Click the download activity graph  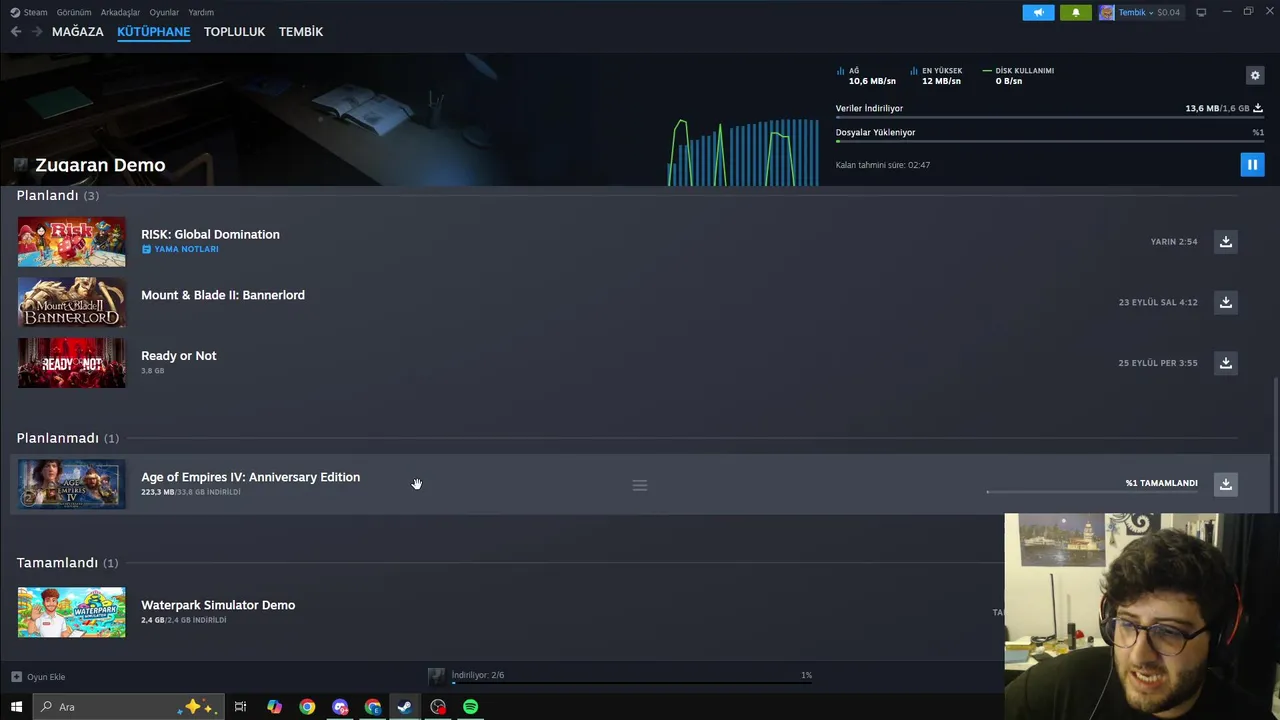click(x=743, y=152)
